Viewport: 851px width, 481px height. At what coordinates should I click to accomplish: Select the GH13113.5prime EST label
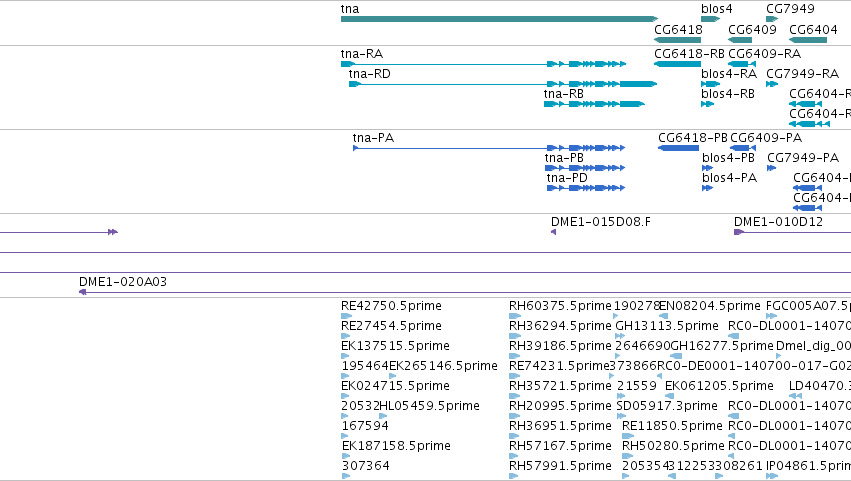click(667, 326)
